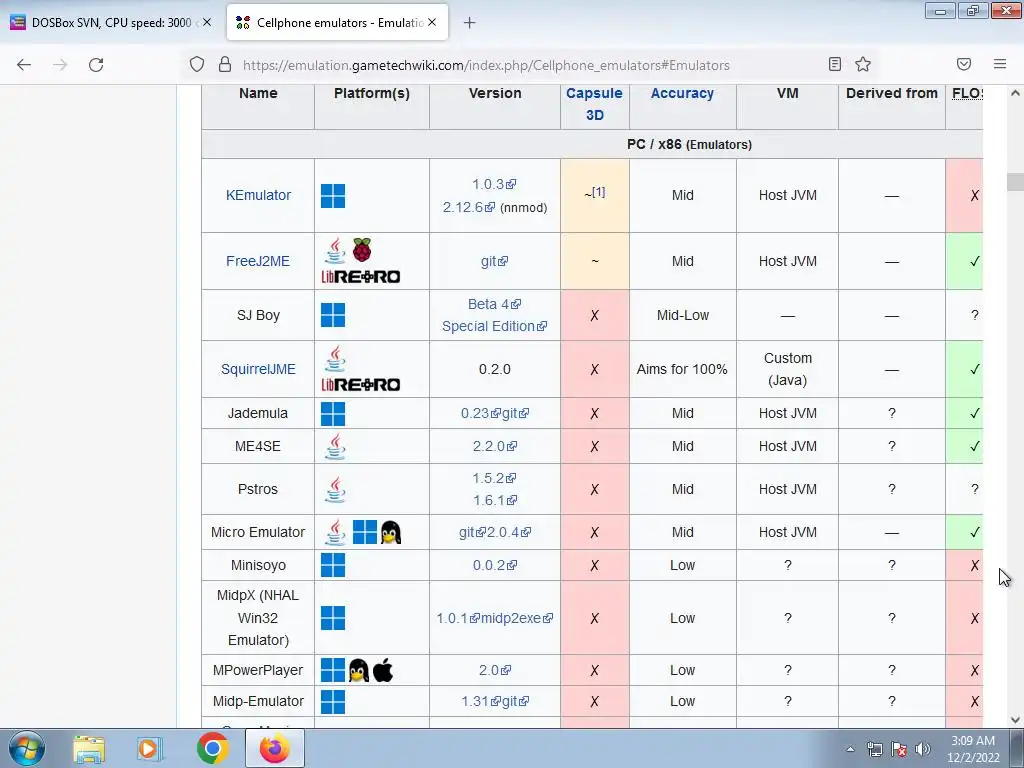Click the Java icon in SquirrelJME row
Image resolution: width=1024 pixels, height=768 pixels.
tap(335, 358)
